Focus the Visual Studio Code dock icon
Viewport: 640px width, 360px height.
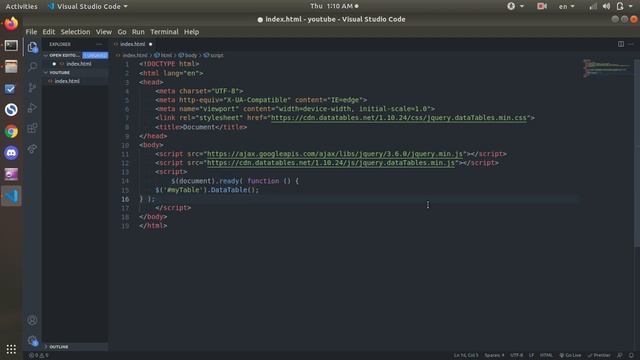[x=11, y=196]
